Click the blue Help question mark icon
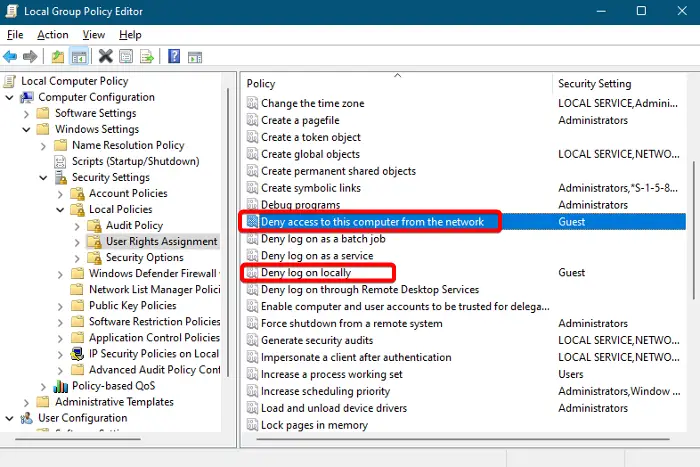This screenshot has height=467, width=700. point(174,57)
